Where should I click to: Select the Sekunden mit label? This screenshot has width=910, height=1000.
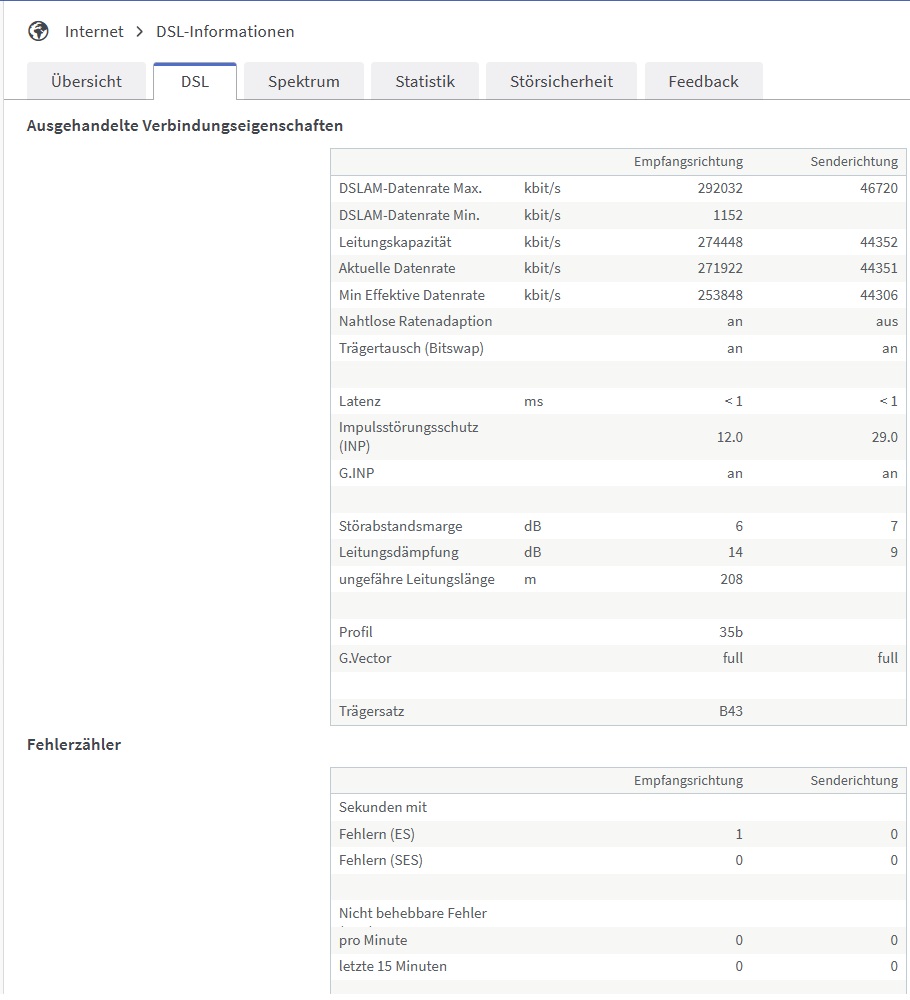coord(383,807)
